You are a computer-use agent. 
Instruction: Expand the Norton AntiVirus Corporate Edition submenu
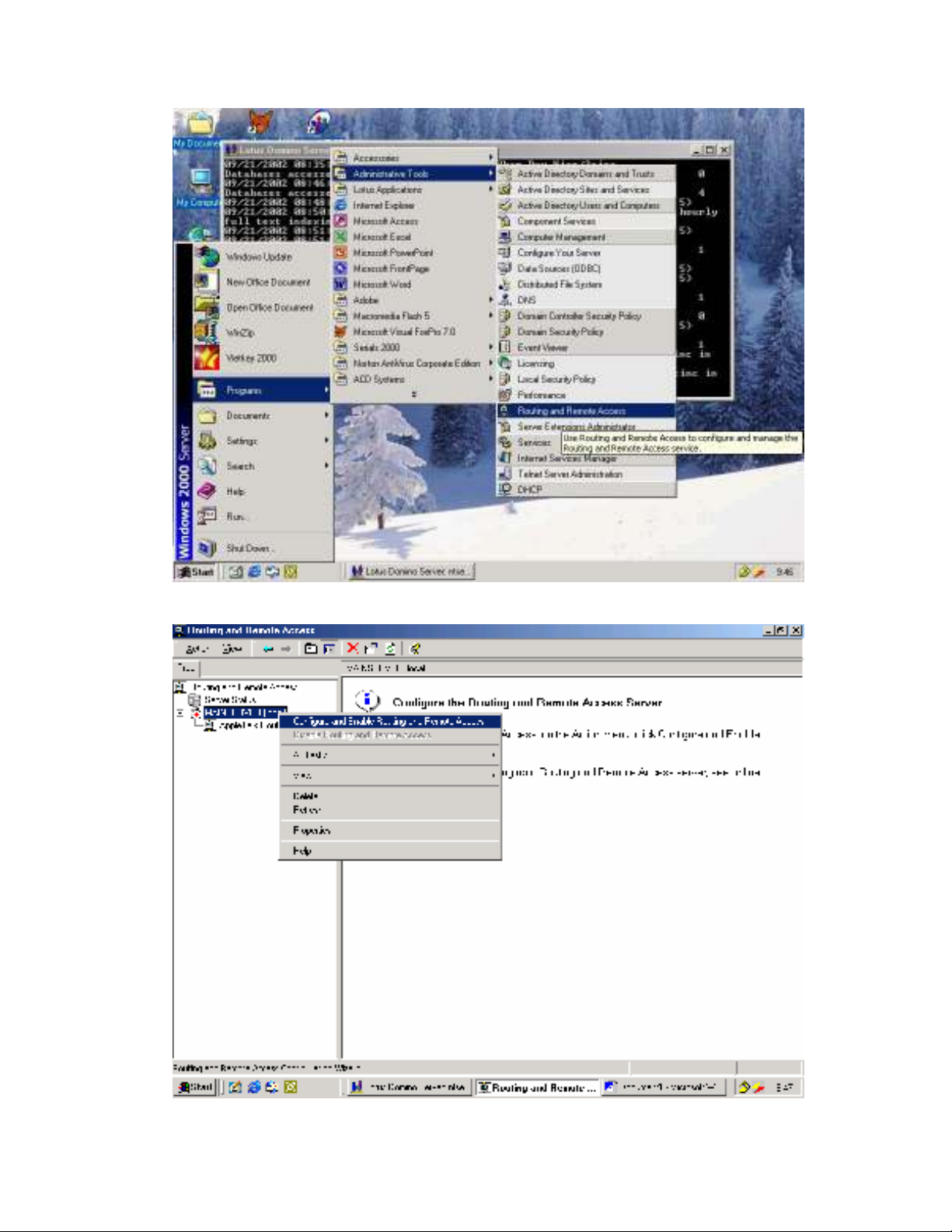(x=415, y=363)
